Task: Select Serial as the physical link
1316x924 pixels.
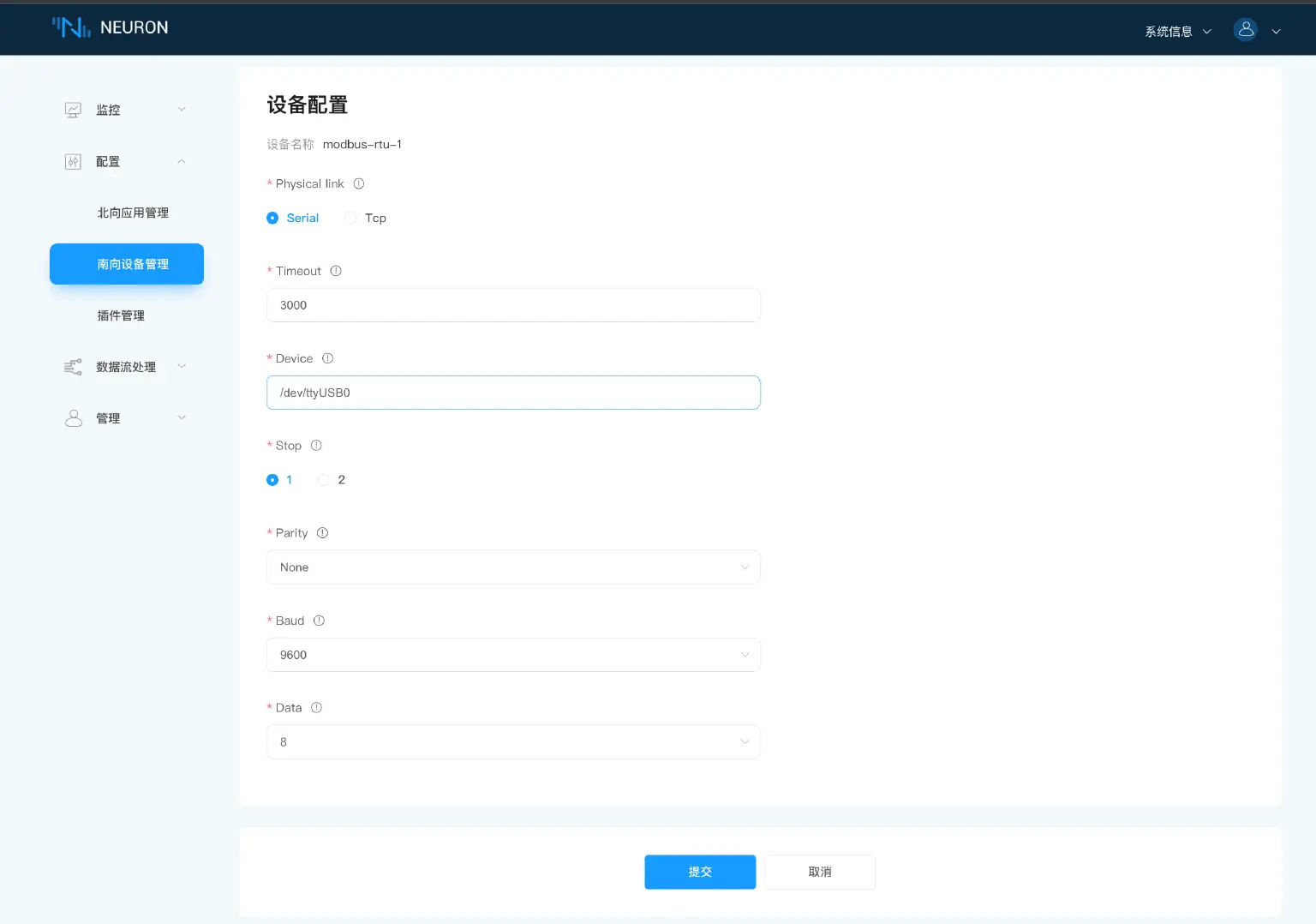Action: (x=272, y=218)
